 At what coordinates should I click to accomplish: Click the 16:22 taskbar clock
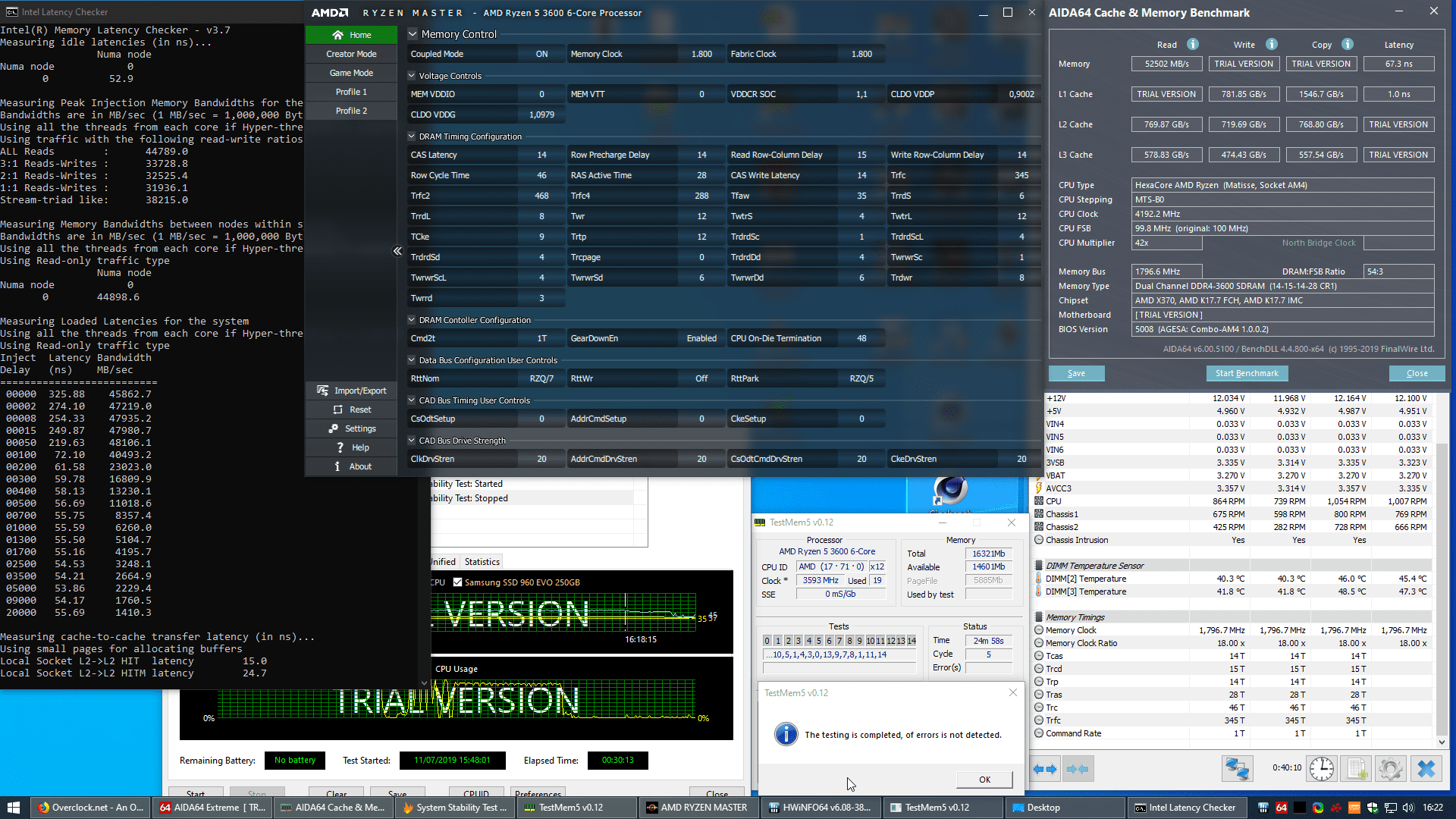tap(1432, 808)
